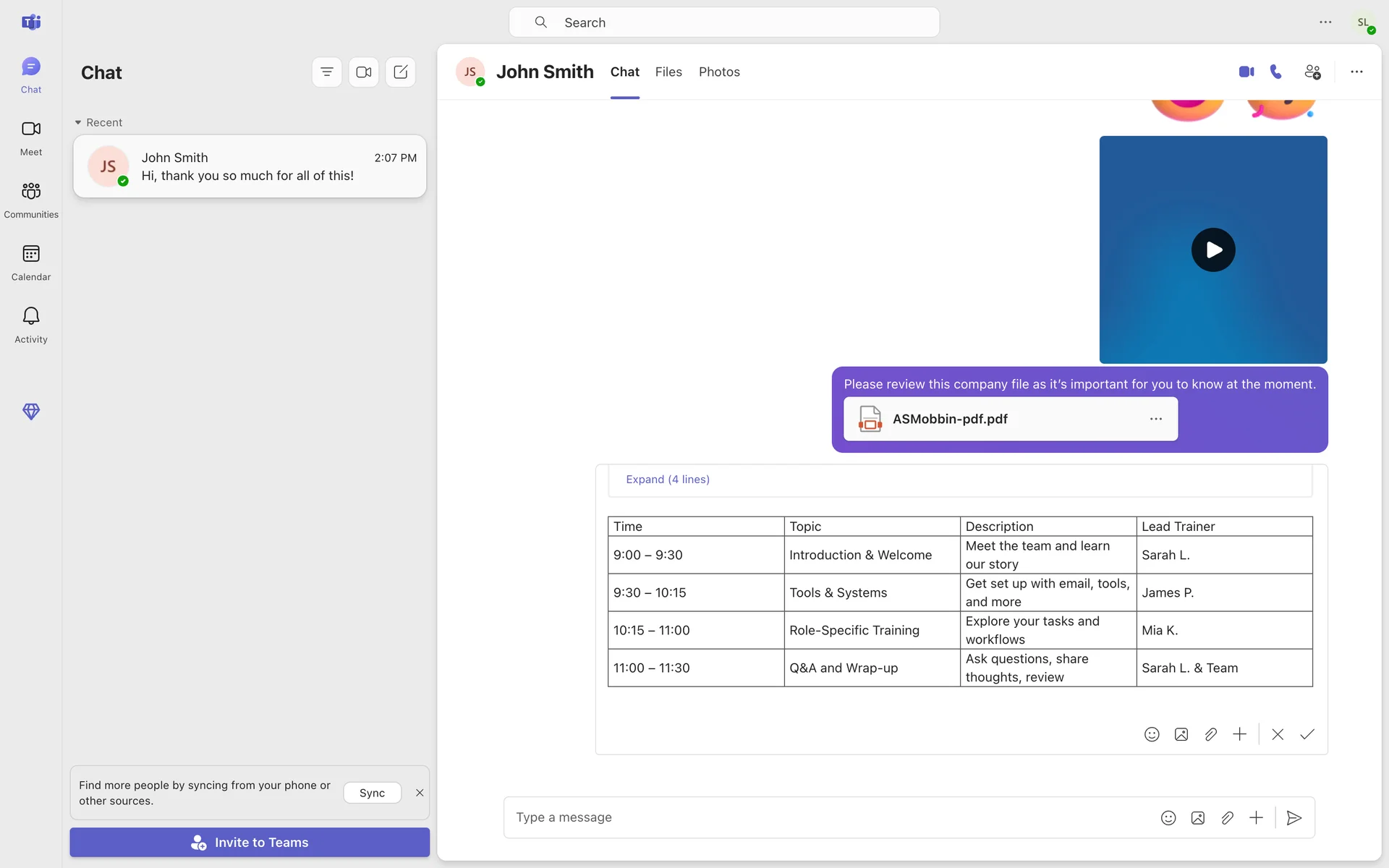Cancel message editing with the X icon

[1278, 734]
